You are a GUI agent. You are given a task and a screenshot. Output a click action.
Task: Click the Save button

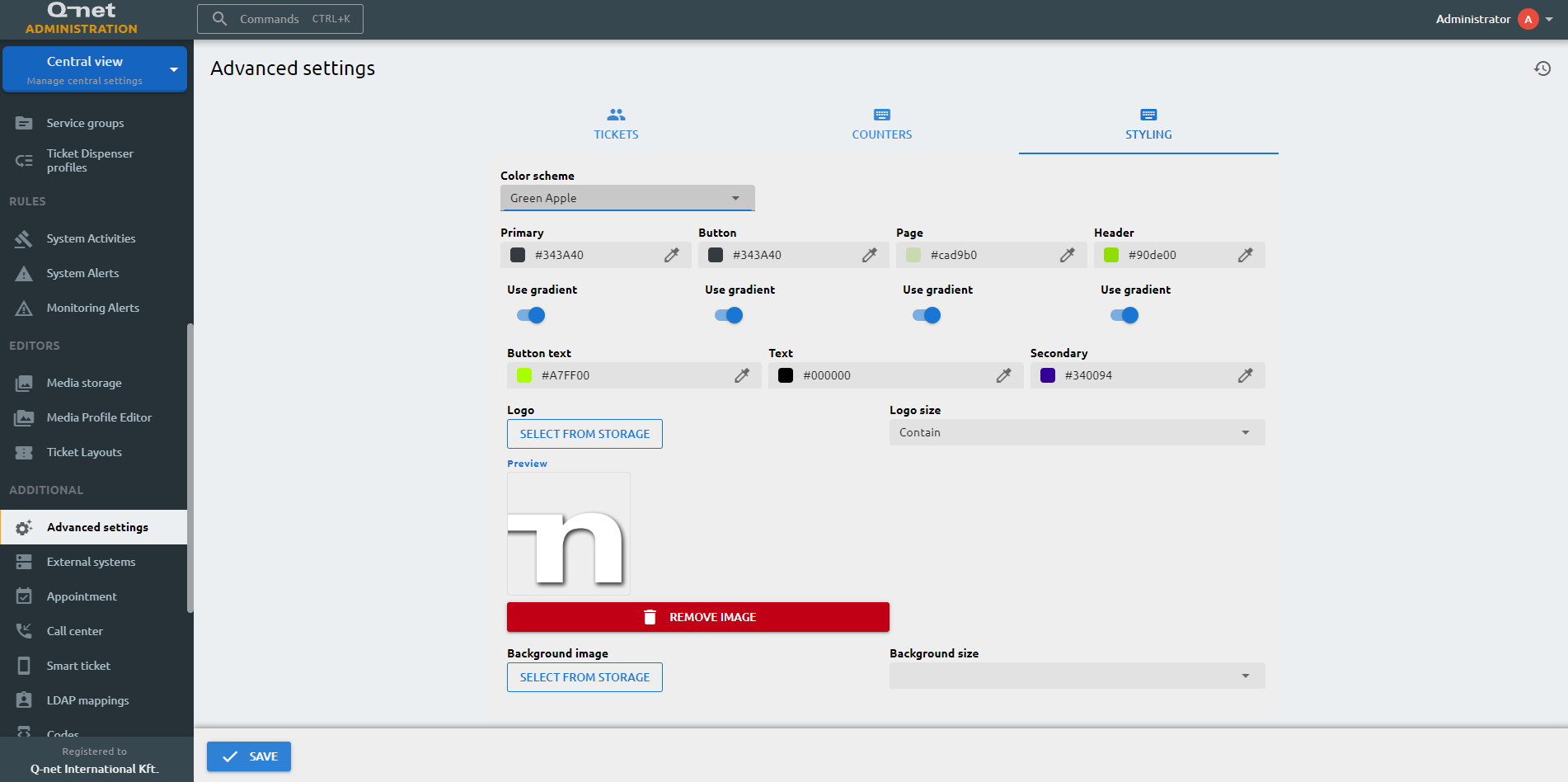(249, 756)
